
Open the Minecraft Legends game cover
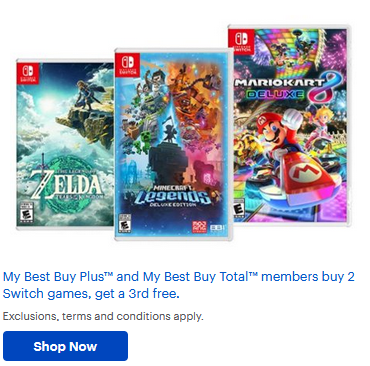pos(174,144)
